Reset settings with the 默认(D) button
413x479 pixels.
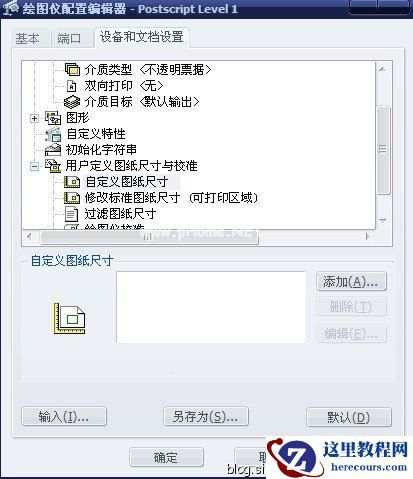tap(348, 417)
